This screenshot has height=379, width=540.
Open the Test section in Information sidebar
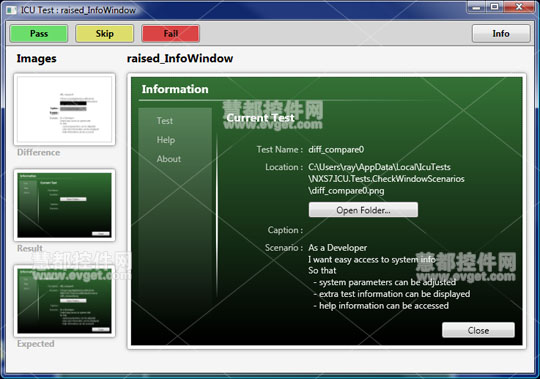tap(165, 121)
